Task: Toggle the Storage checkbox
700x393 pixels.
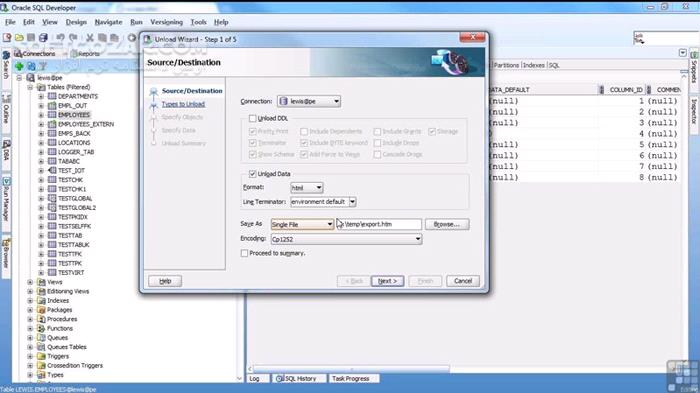Action: 432,131
